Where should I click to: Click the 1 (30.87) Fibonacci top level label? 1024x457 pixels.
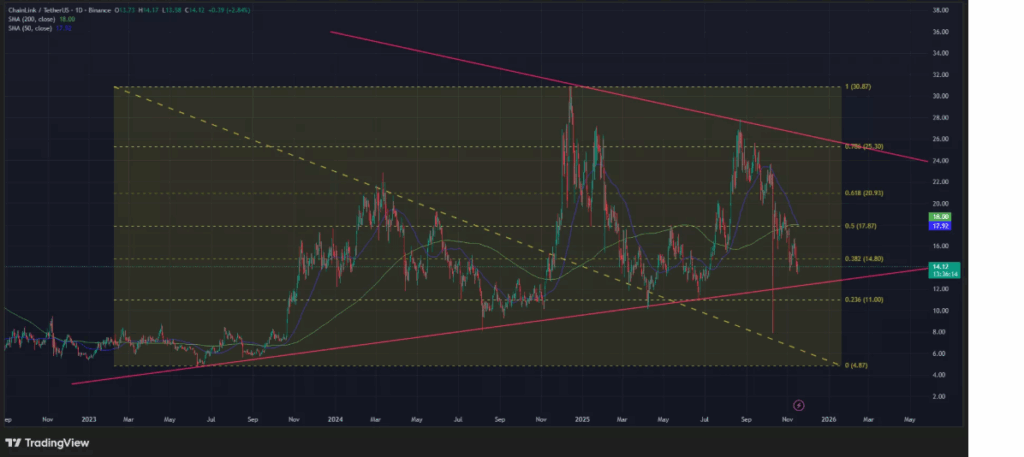coord(861,87)
